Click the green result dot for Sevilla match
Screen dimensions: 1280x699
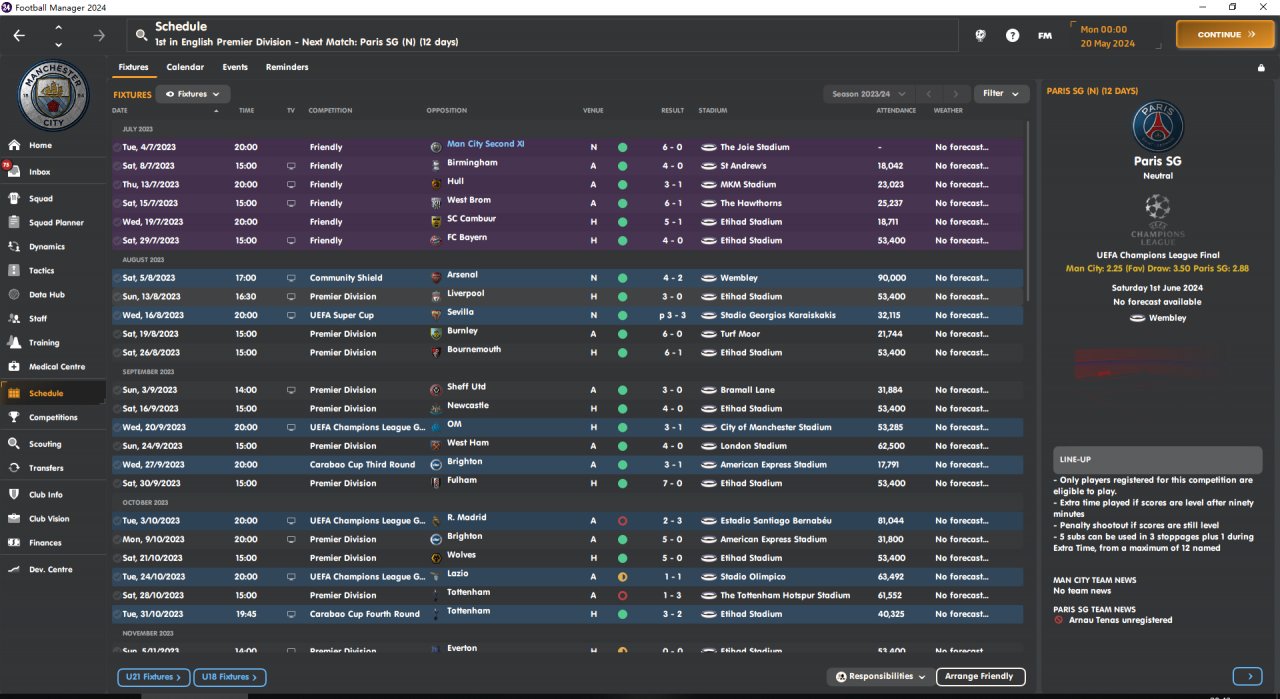tap(622, 316)
